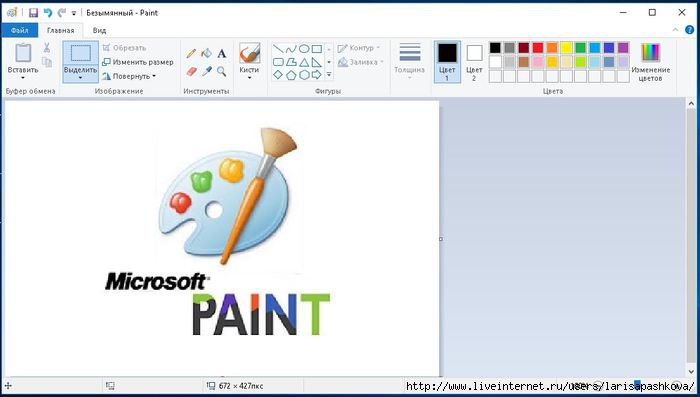700x397 pixels.
Task: Click the Изменить размер button
Action: coord(138,62)
